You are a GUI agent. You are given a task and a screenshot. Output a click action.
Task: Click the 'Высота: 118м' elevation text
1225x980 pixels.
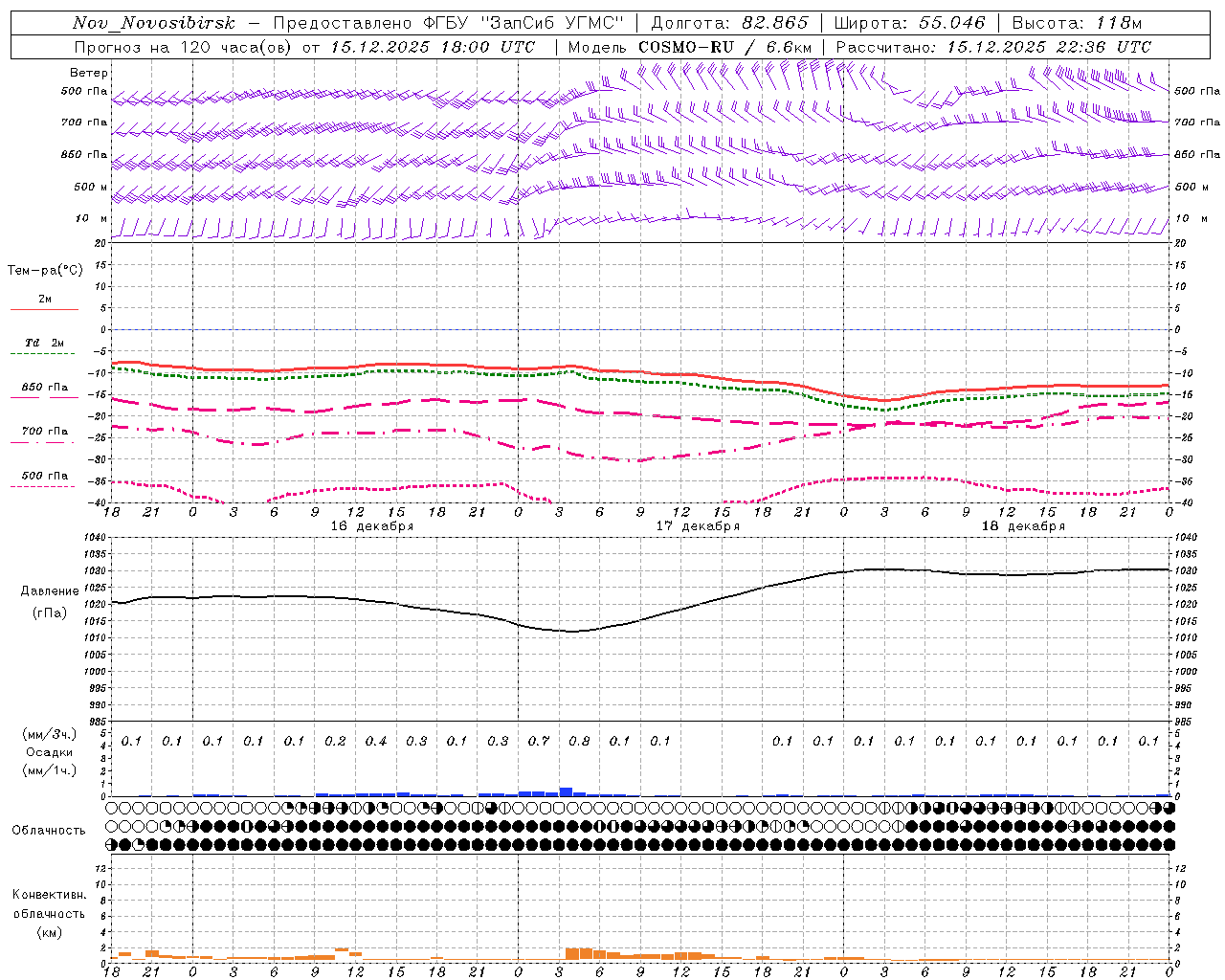(x=1077, y=24)
